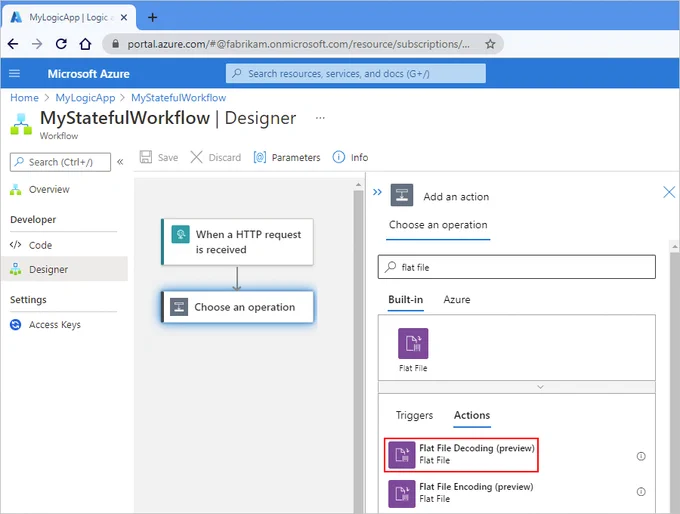Click the Microsoft Azure title

[88, 74]
